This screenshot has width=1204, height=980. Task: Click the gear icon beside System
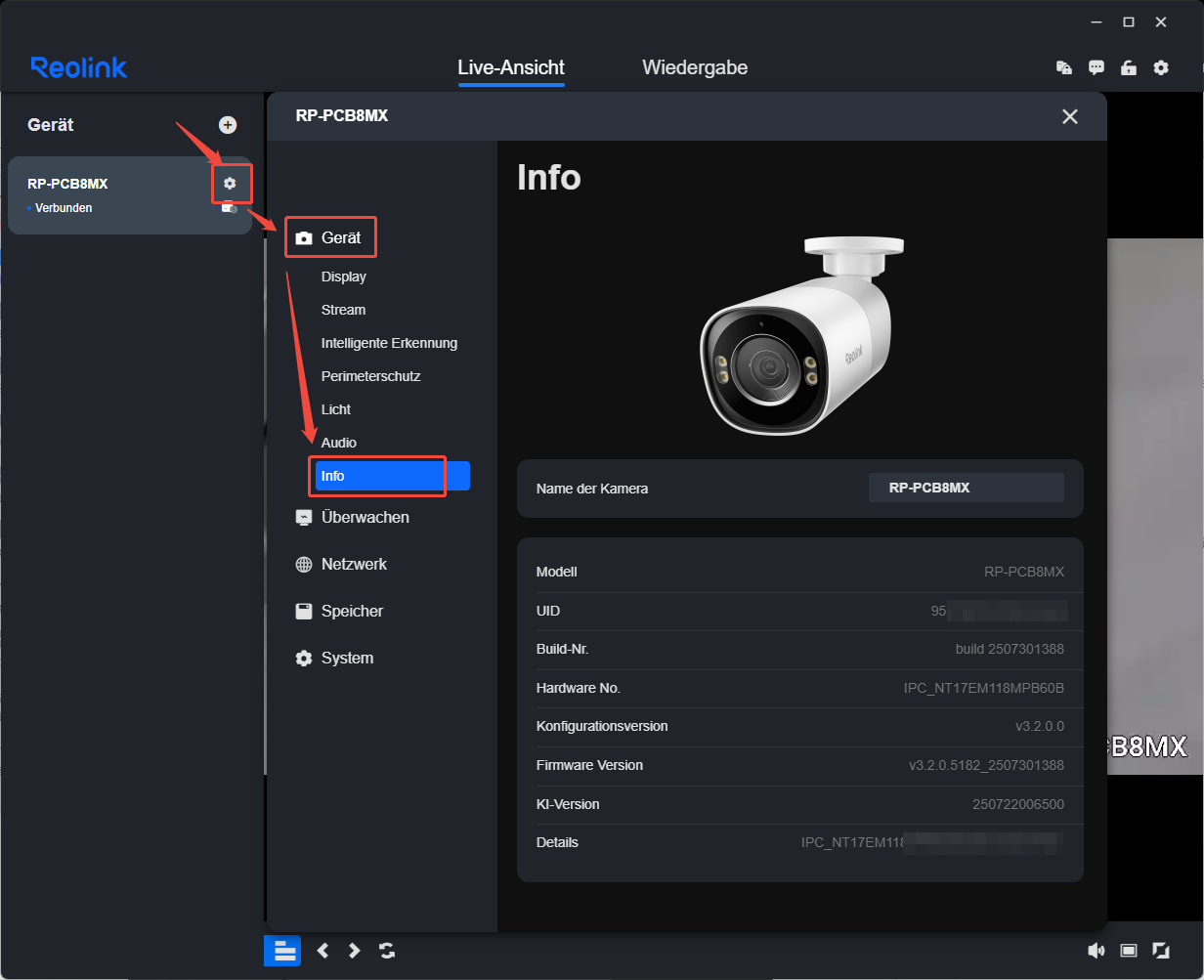tap(304, 658)
